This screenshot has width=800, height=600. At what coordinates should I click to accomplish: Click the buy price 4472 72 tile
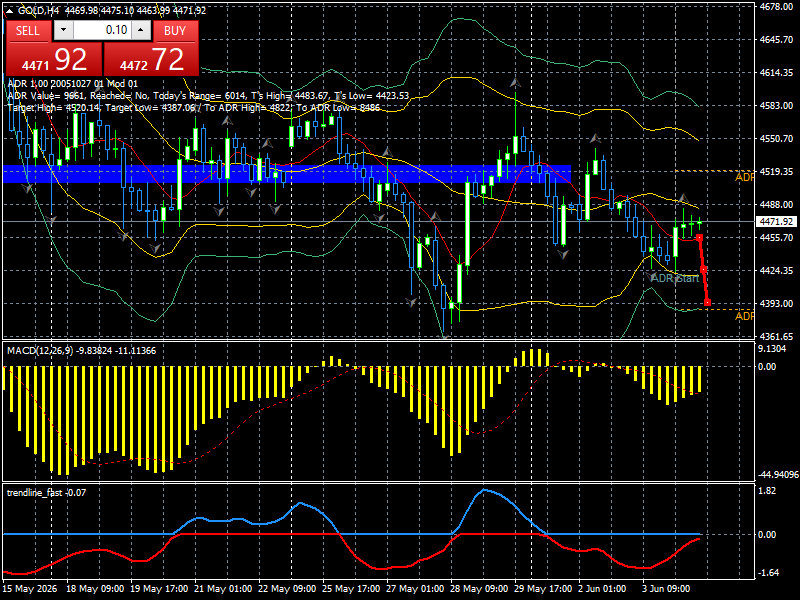point(151,59)
